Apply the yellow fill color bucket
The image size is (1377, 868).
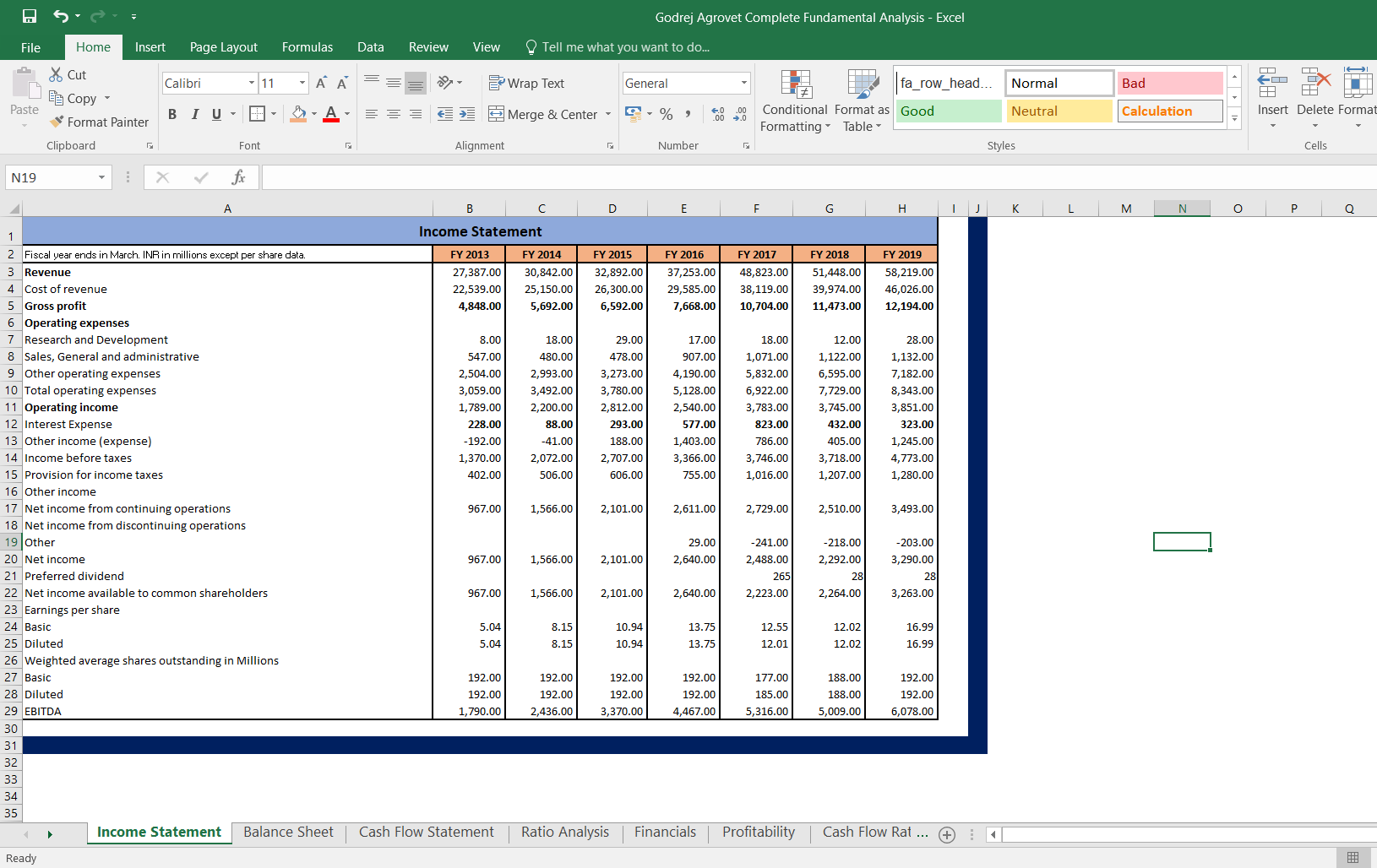tap(298, 114)
